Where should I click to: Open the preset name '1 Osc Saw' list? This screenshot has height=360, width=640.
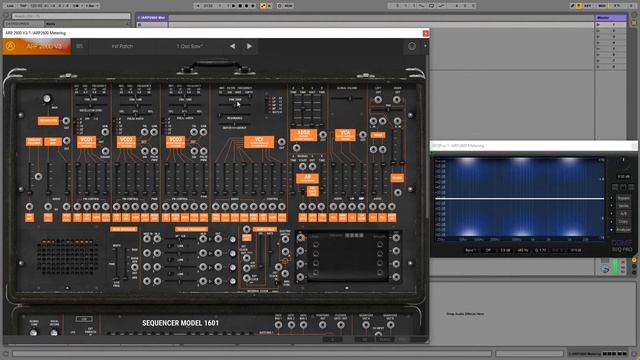190,46
